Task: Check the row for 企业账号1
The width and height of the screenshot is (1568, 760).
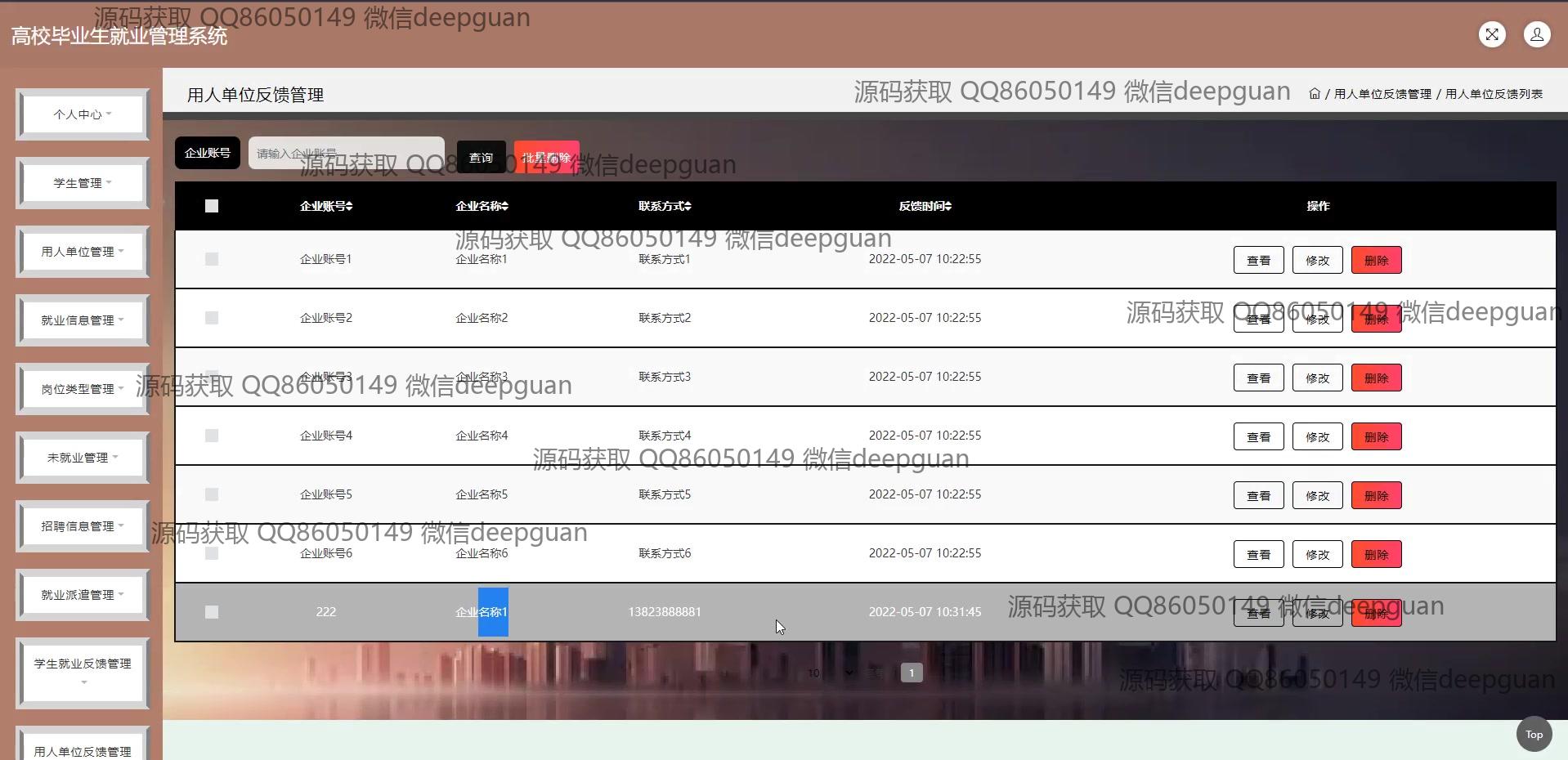Action: coord(212,259)
